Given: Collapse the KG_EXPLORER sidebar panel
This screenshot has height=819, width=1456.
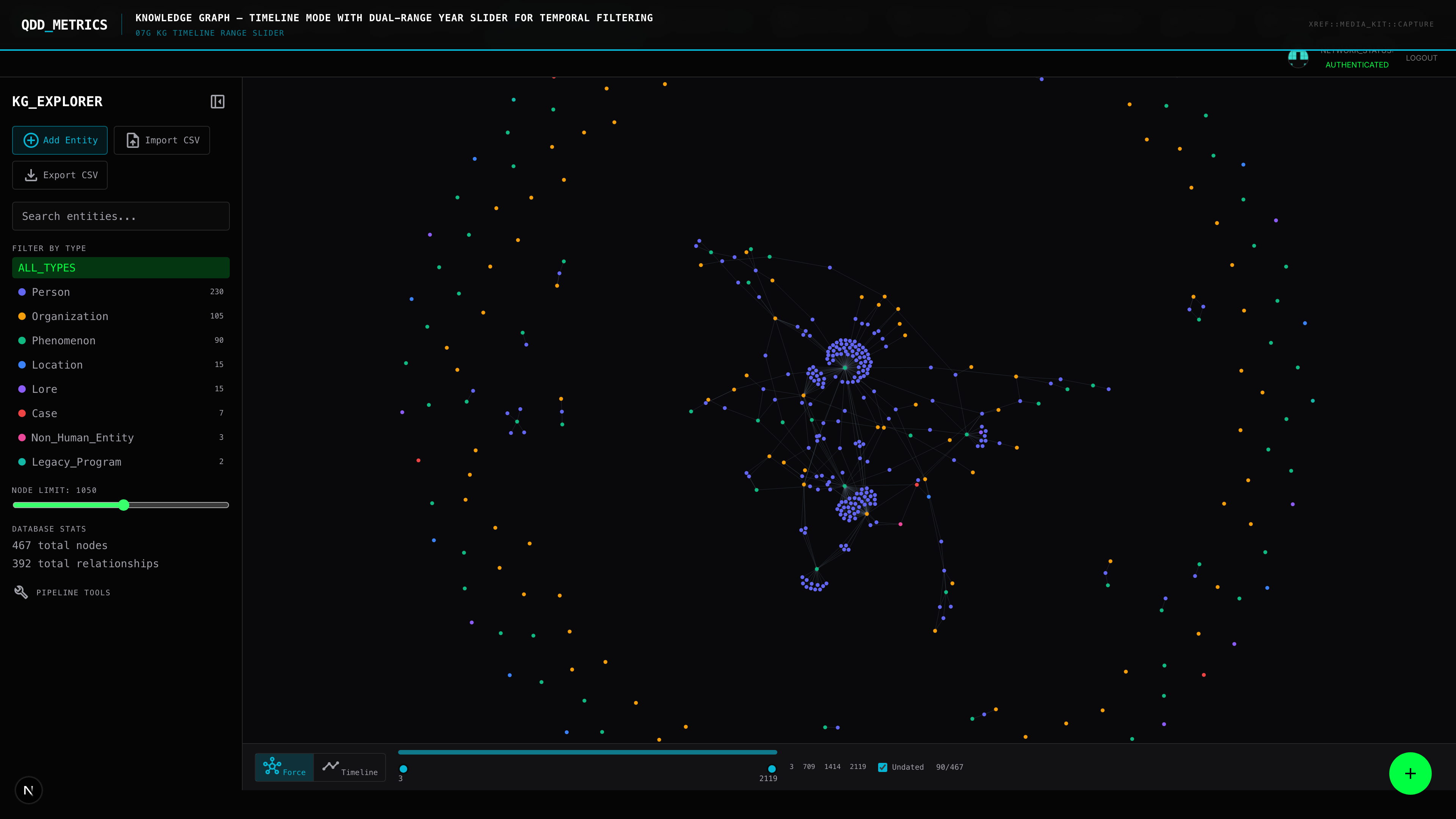Looking at the screenshot, I should (x=217, y=102).
